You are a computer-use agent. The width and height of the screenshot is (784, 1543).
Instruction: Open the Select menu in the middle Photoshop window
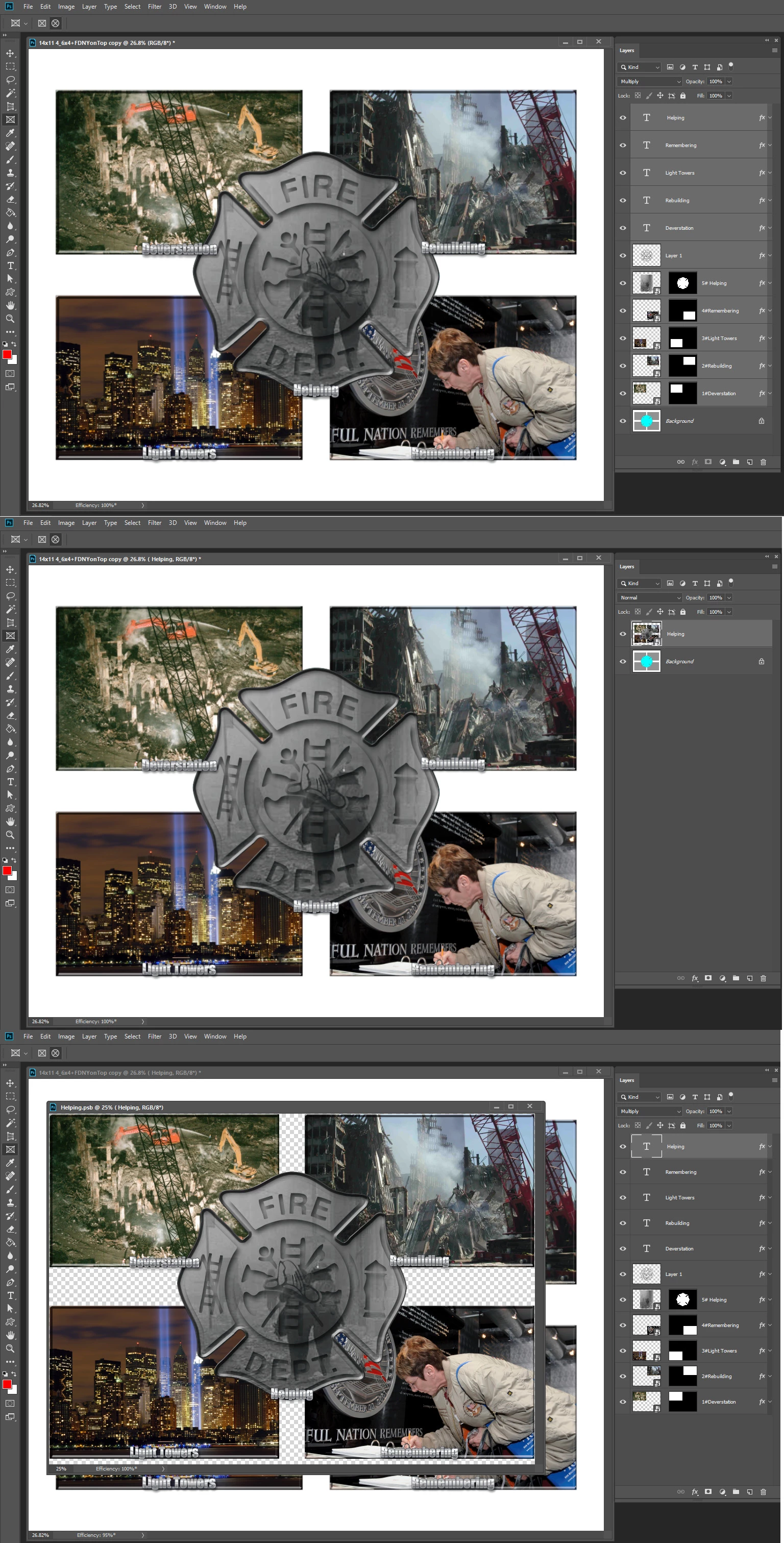click(x=132, y=523)
